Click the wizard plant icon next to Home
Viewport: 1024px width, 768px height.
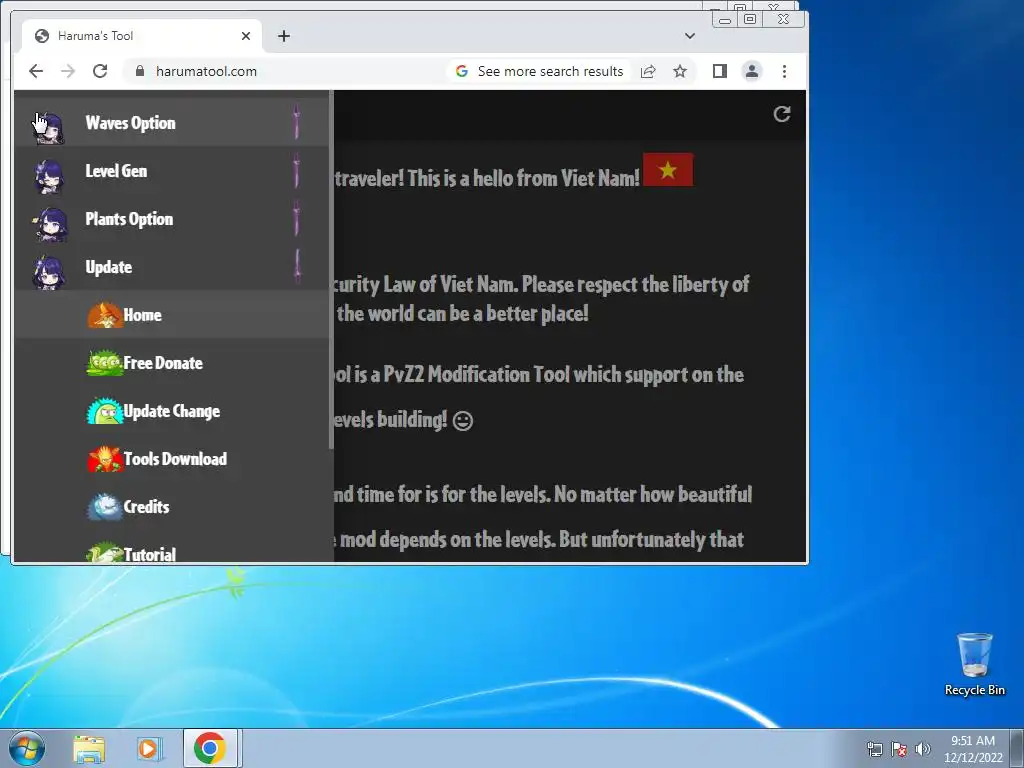coord(105,315)
